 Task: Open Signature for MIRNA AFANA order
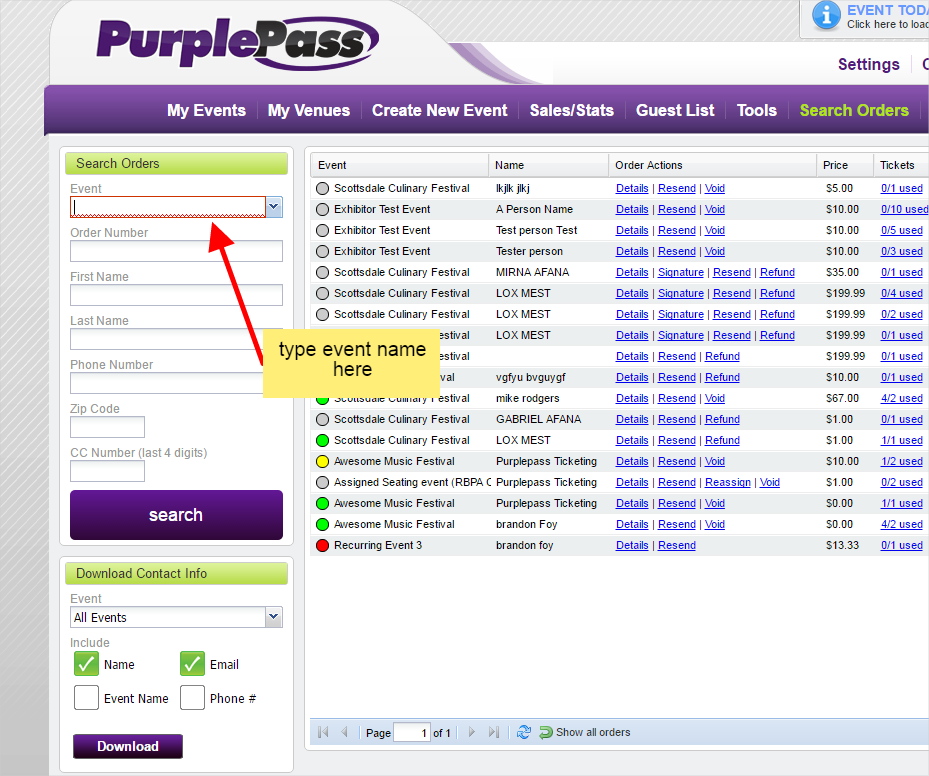681,272
